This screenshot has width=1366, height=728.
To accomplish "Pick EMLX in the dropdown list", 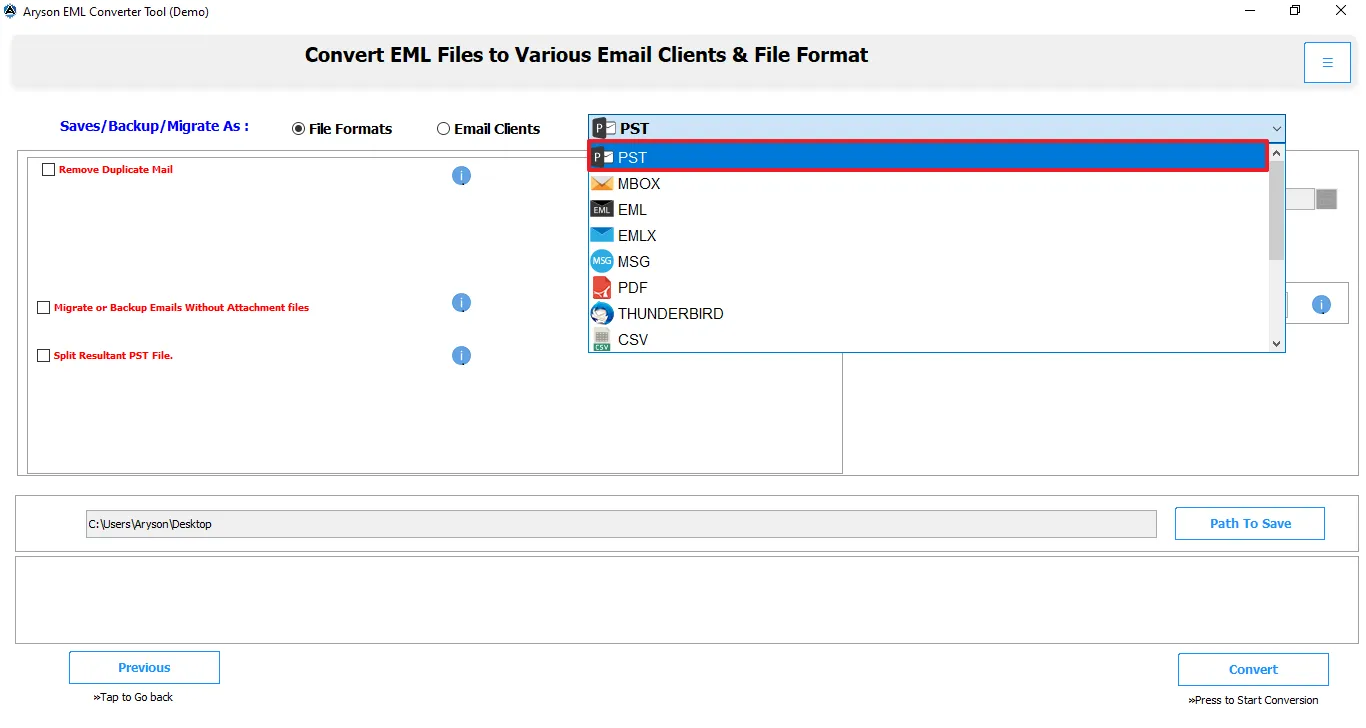I will point(637,236).
